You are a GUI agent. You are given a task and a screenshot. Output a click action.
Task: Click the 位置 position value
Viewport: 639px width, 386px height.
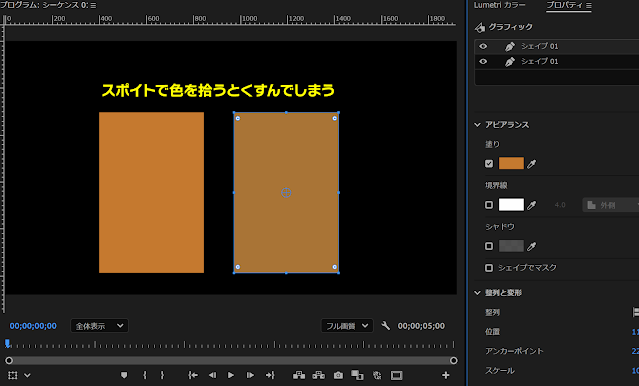pyautogui.click(x=635, y=332)
